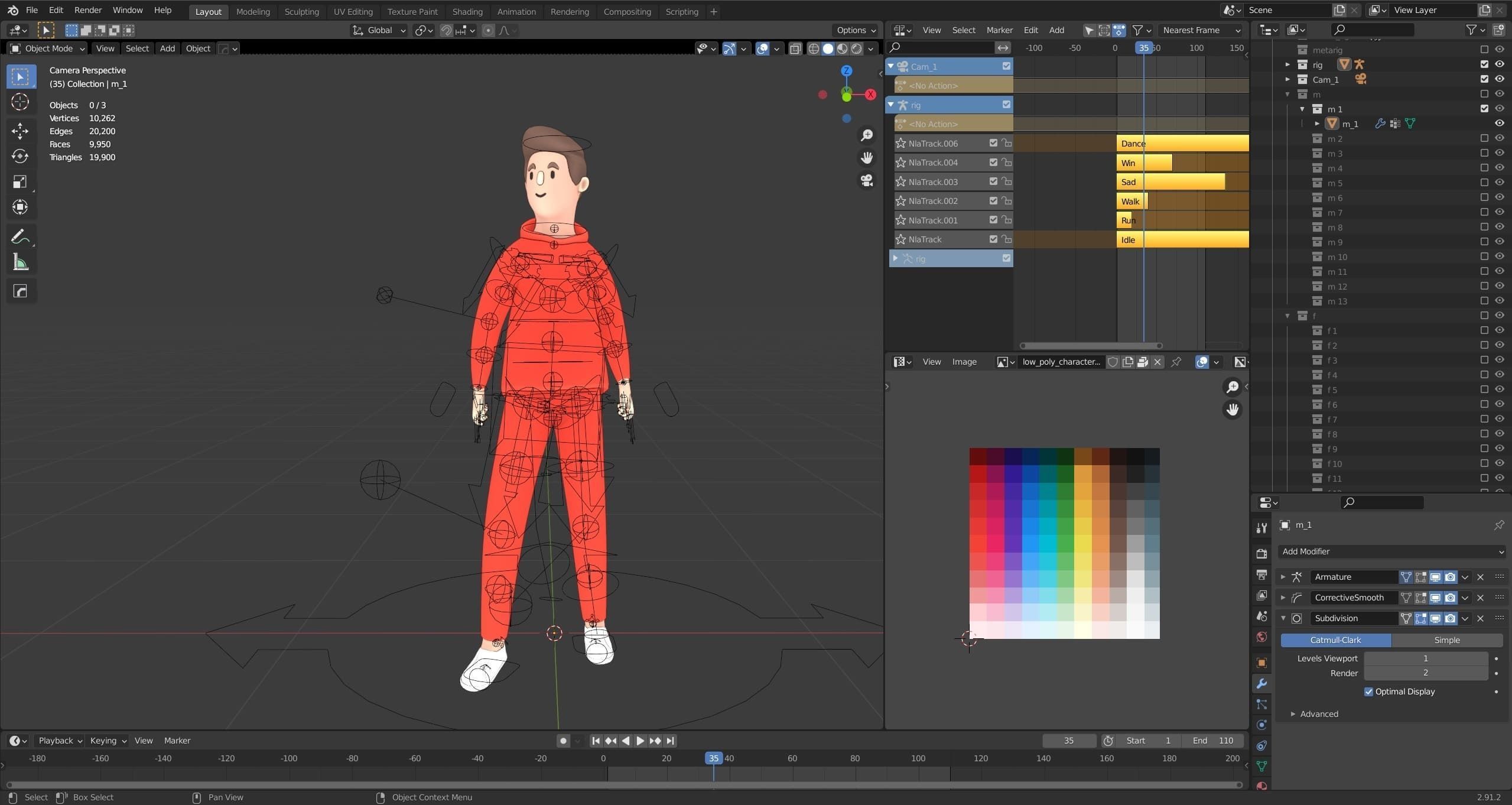Click the image editor zoom icon

pyautogui.click(x=1232, y=387)
